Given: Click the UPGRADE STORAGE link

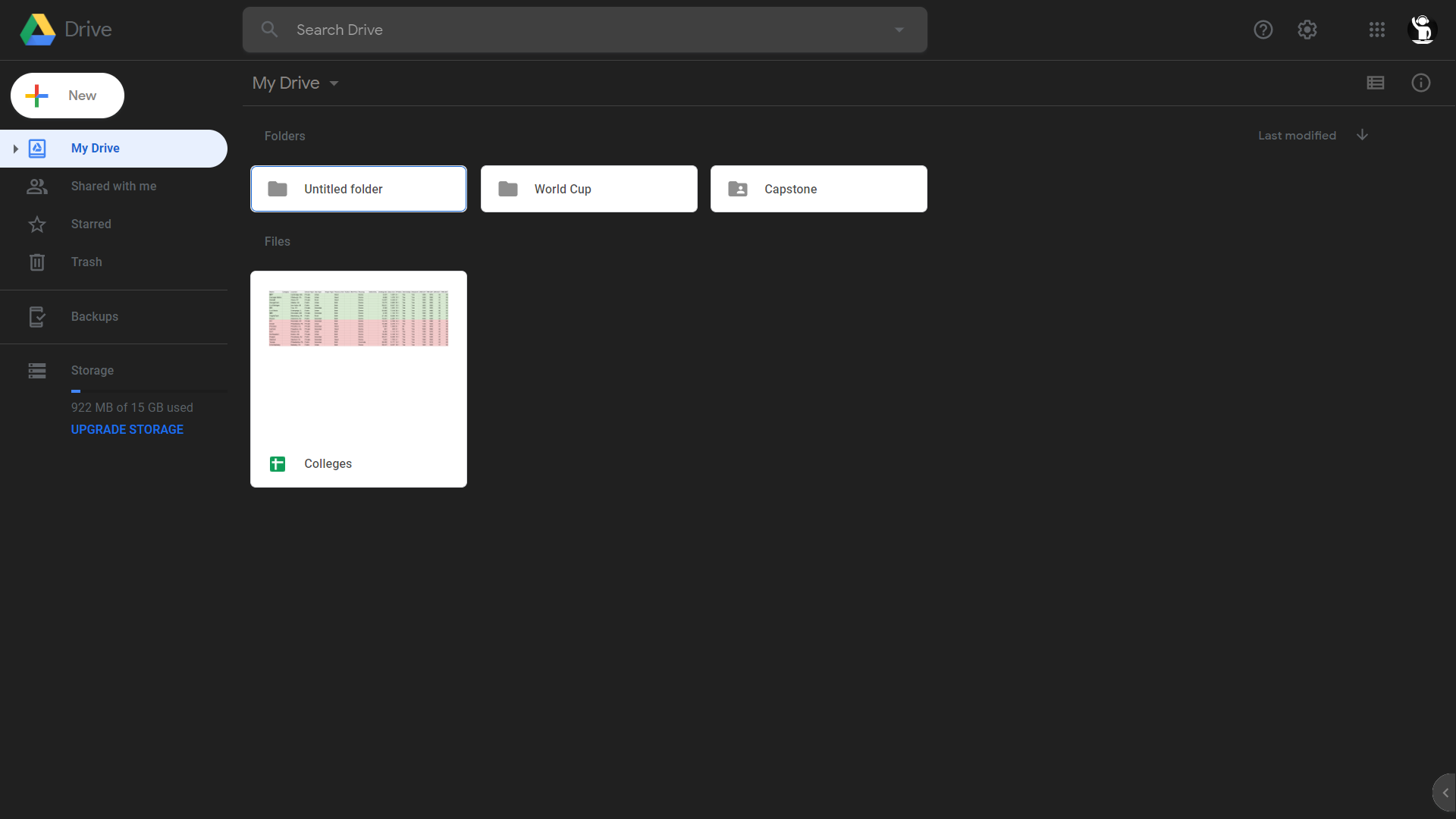Looking at the screenshot, I should coord(127,429).
